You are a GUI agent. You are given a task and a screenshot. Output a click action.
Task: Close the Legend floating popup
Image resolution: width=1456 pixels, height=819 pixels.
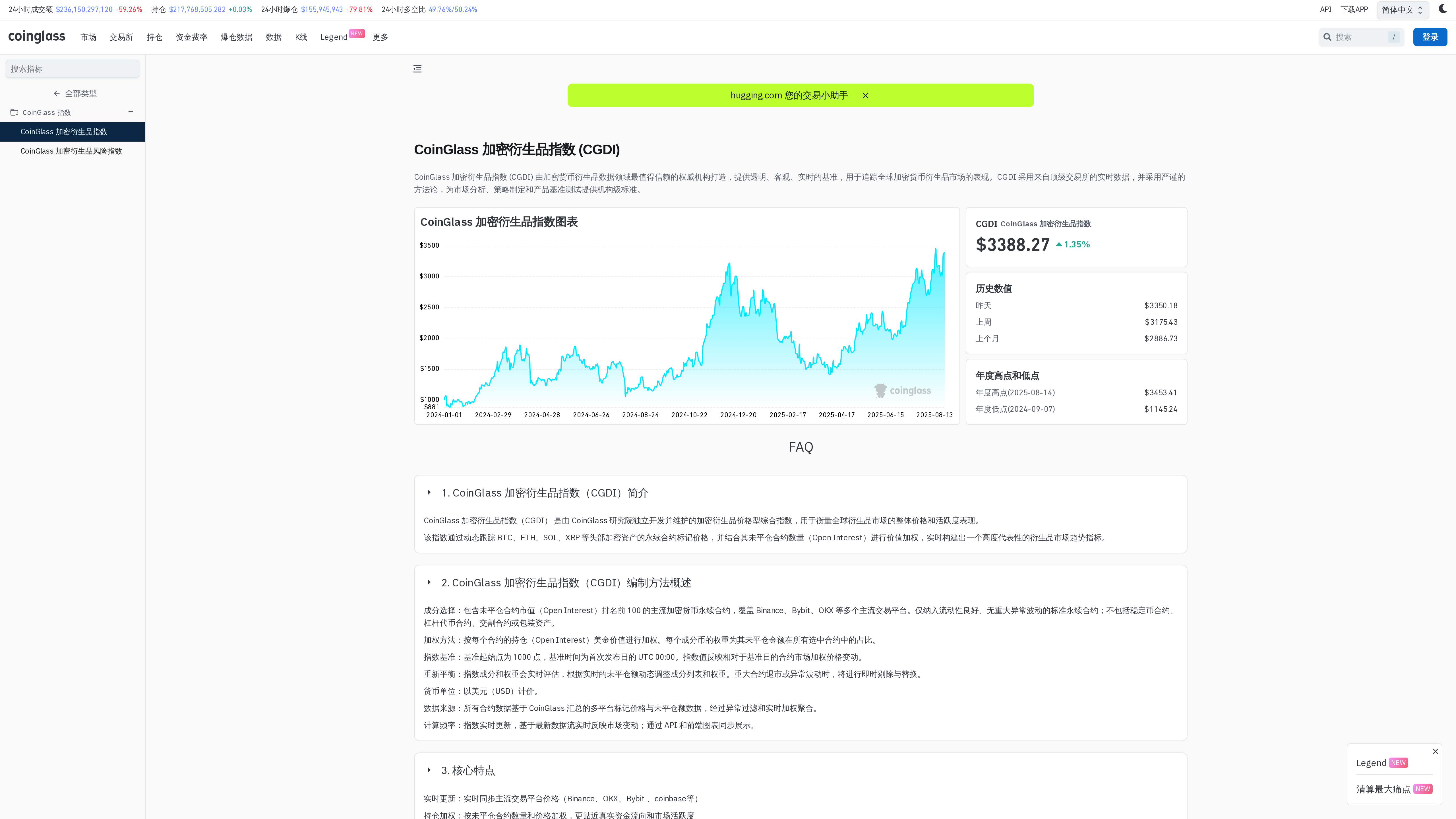(1435, 752)
